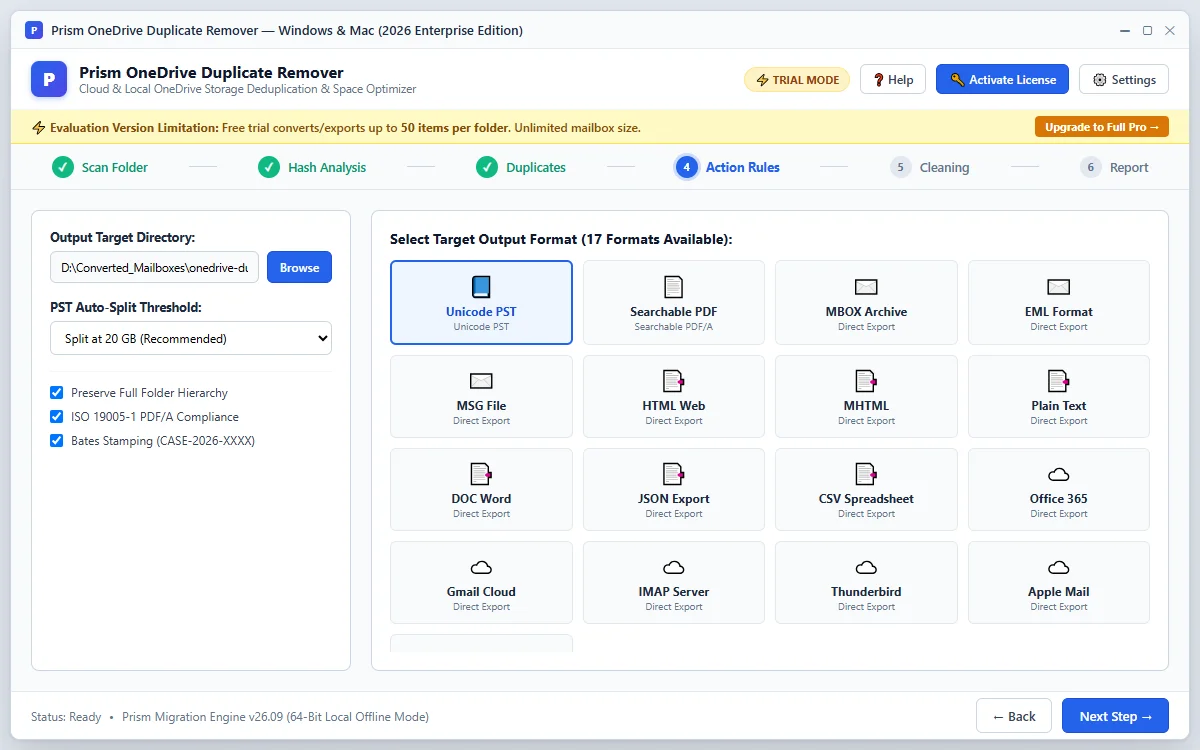Click the Prism app logo in header
This screenshot has width=1200, height=750.
pyautogui.click(x=49, y=79)
